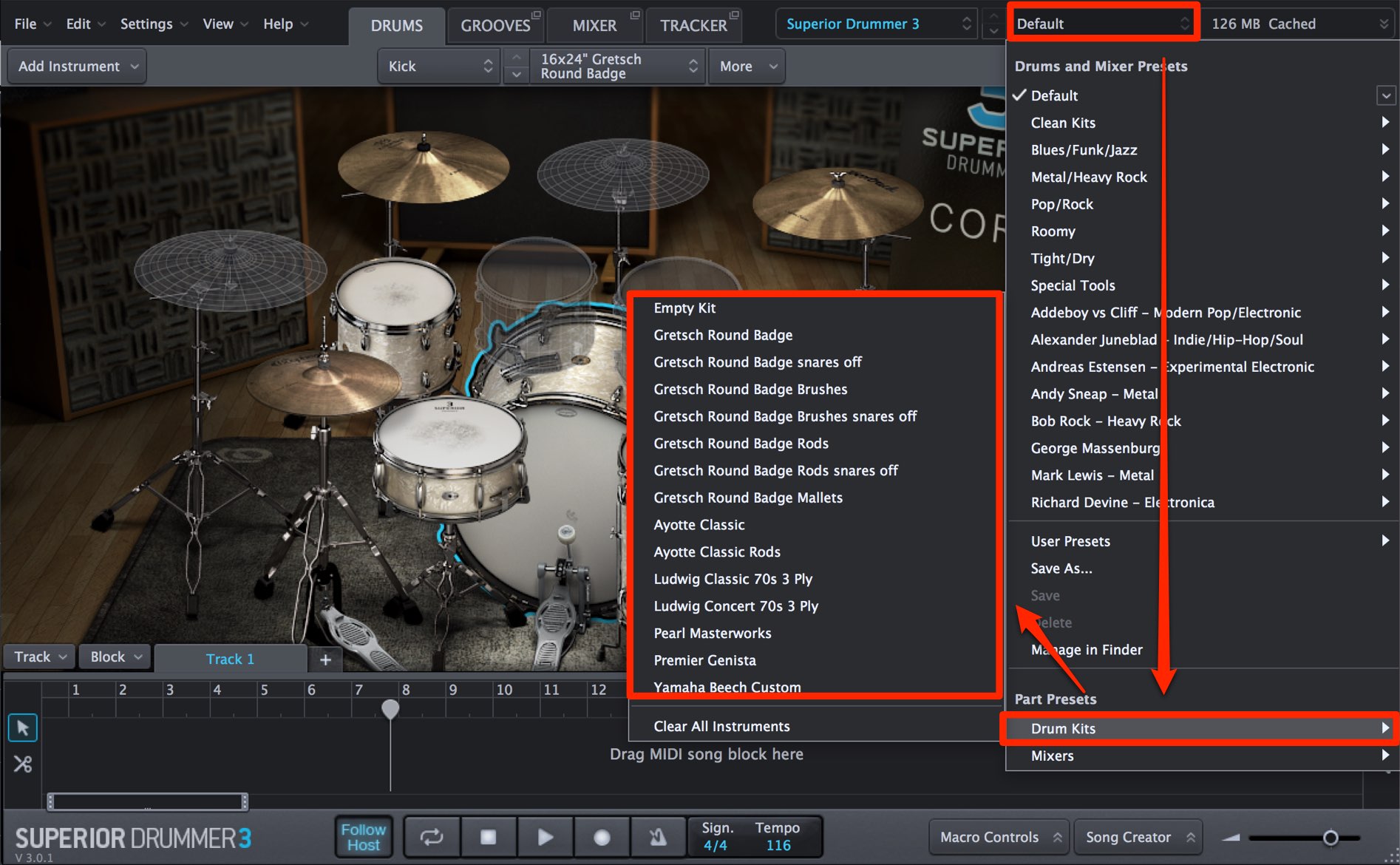1400x865 pixels.
Task: Start playback with the play button
Action: click(546, 837)
